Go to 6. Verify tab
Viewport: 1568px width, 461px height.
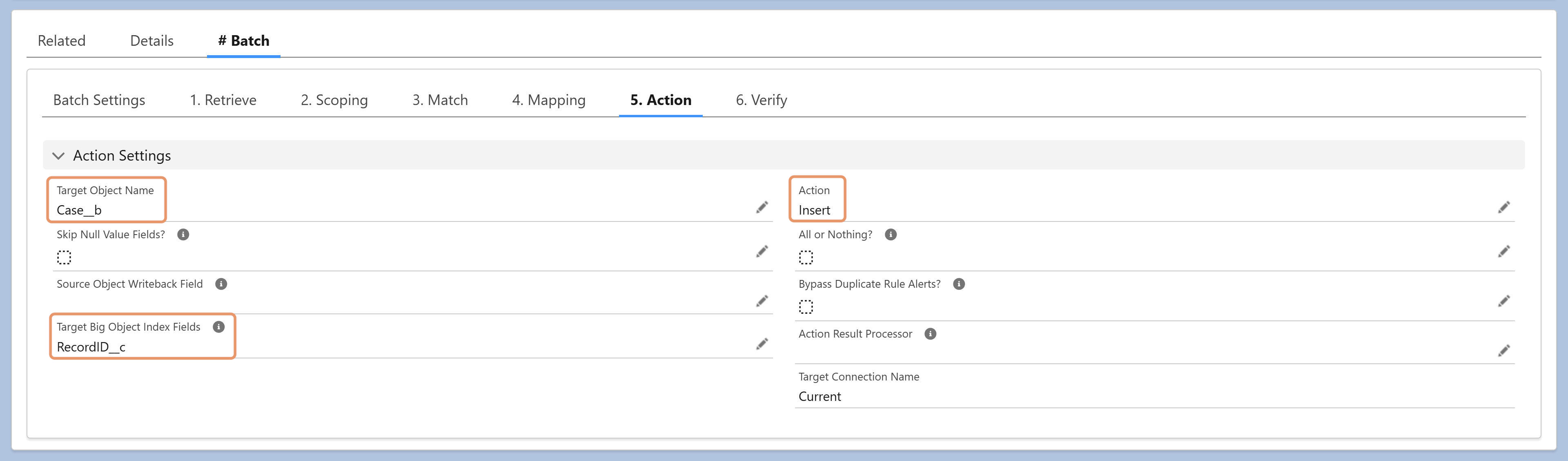761,100
